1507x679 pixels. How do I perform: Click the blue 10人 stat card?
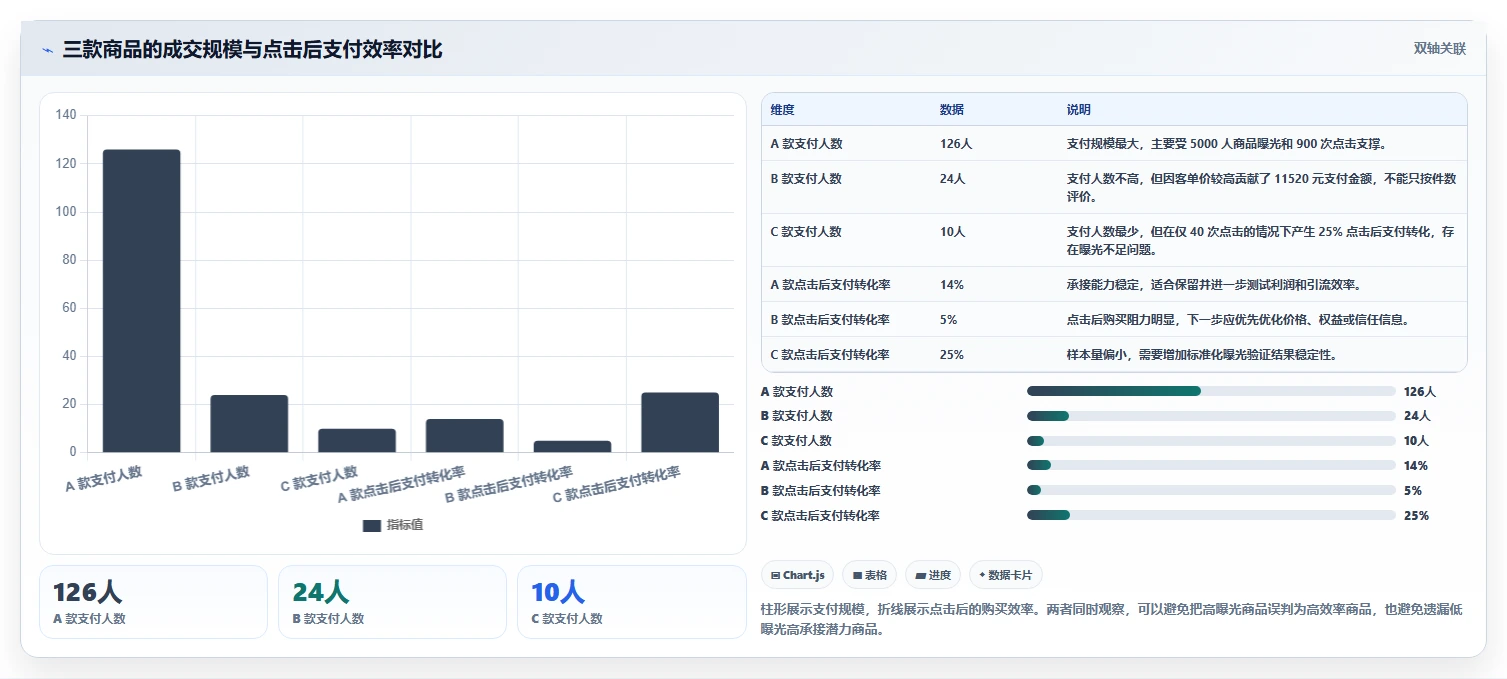(x=631, y=602)
